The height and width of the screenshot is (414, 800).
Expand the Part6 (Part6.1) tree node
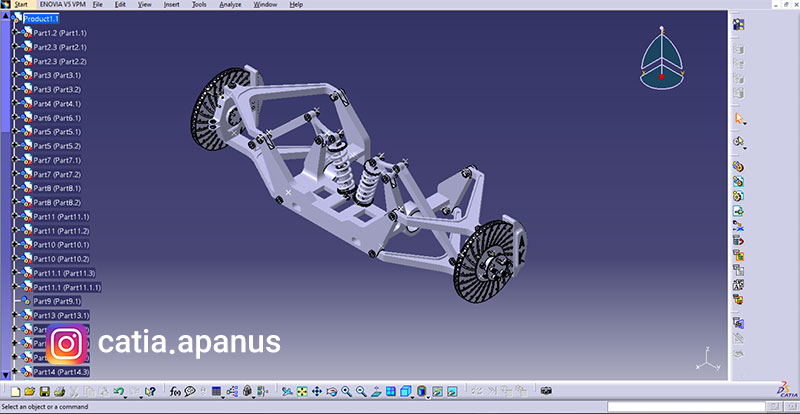(x=15, y=118)
